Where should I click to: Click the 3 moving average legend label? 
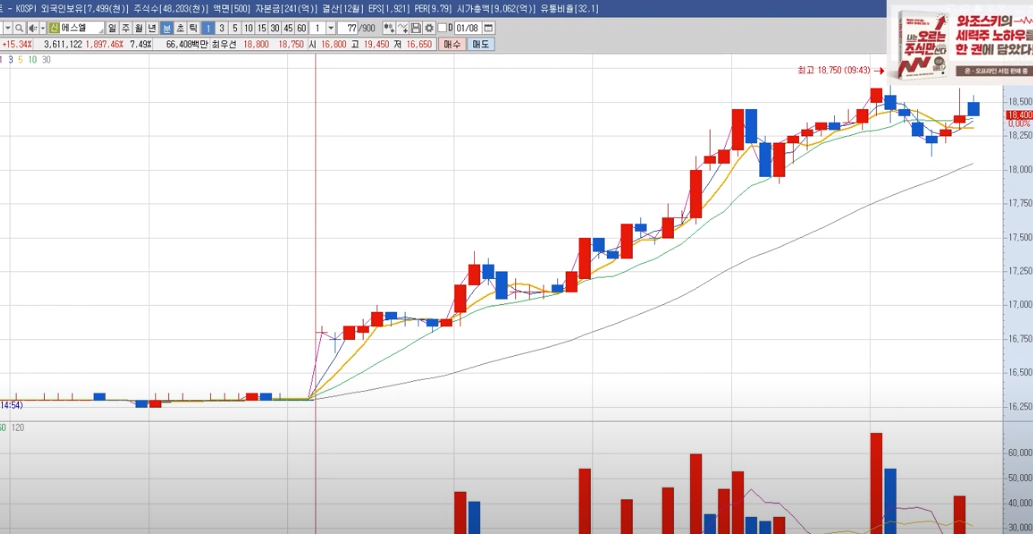tap(11, 59)
